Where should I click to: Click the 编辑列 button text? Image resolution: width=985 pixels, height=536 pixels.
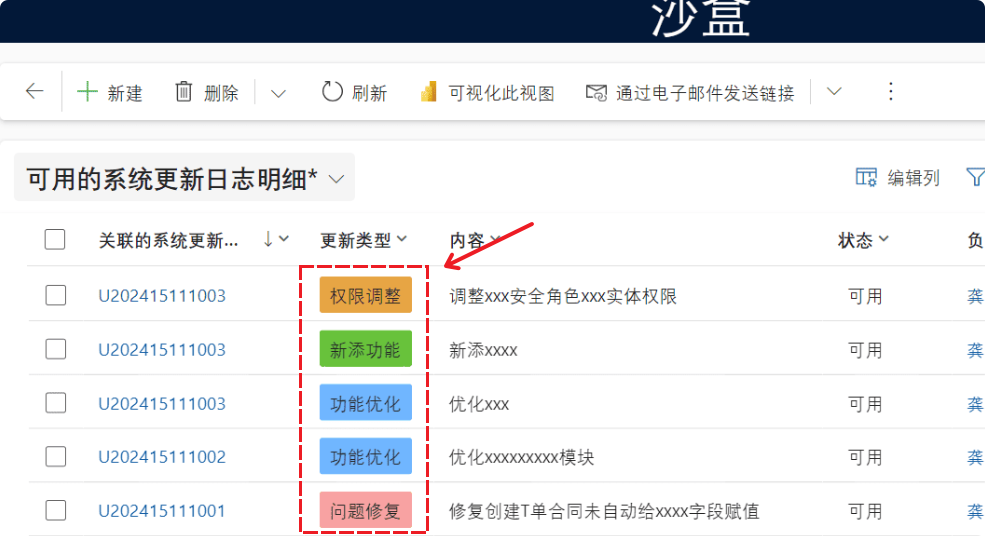(913, 178)
